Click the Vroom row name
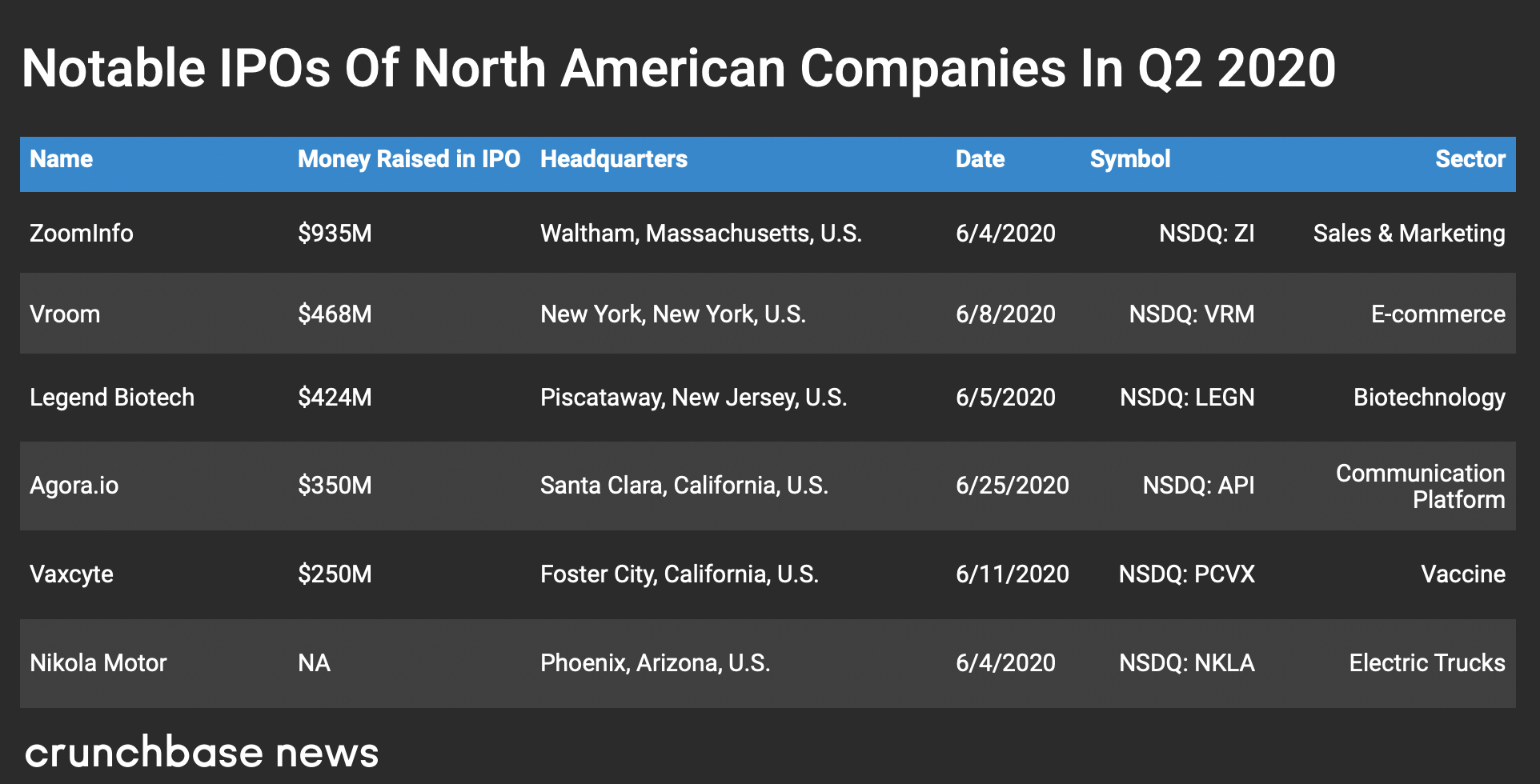This screenshot has width=1540, height=784. coord(65,314)
